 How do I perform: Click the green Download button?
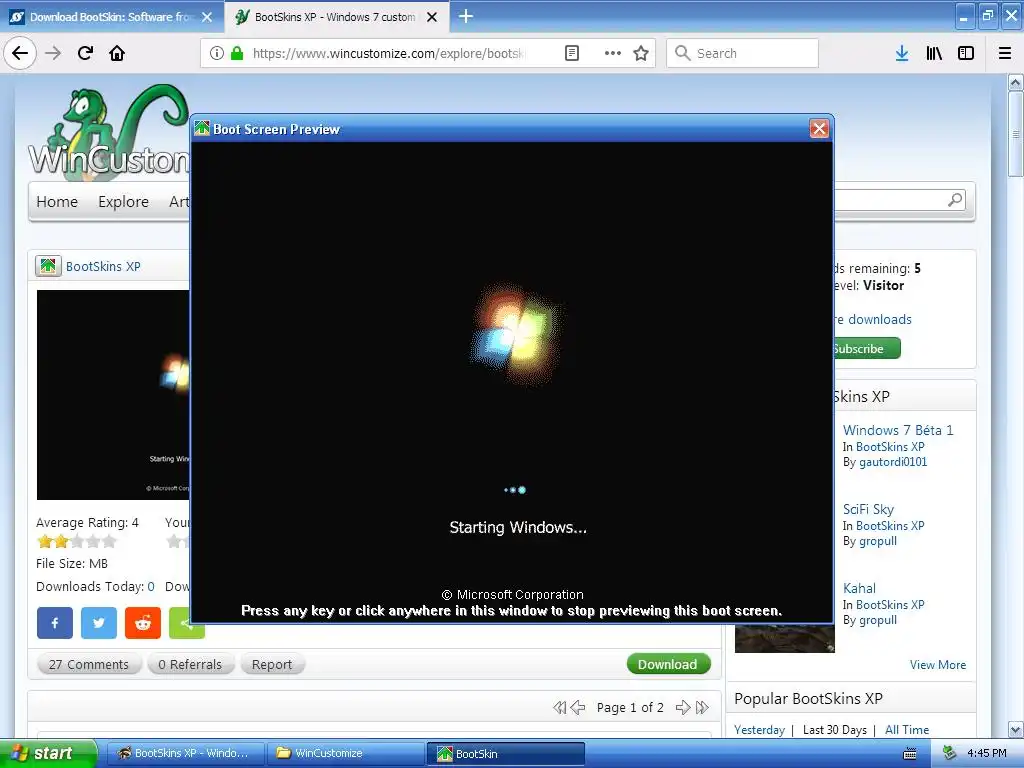[x=668, y=664]
